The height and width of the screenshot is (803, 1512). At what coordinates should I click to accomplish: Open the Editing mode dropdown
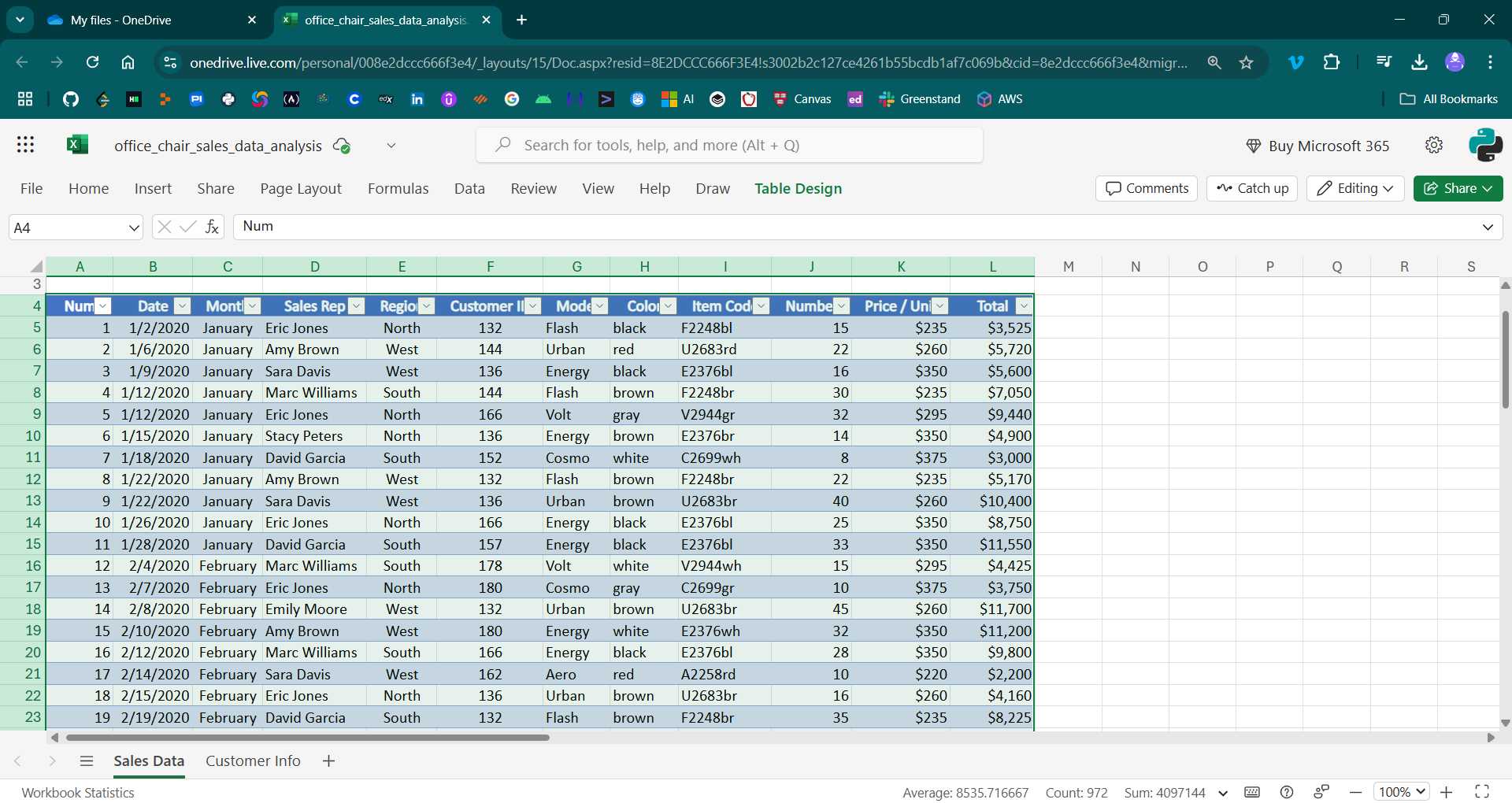(x=1355, y=189)
